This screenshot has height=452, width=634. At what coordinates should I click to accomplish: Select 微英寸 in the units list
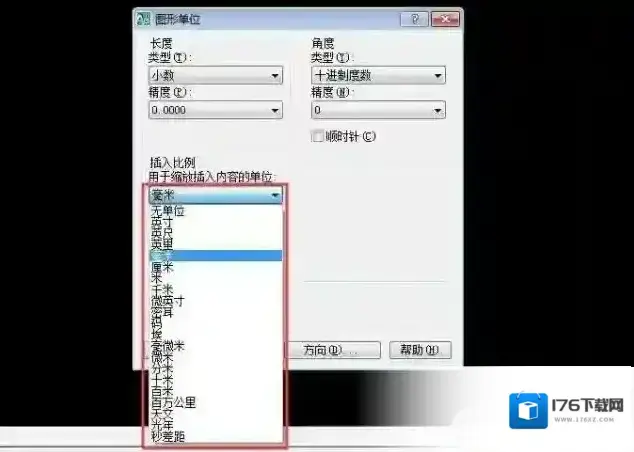[x=216, y=301]
